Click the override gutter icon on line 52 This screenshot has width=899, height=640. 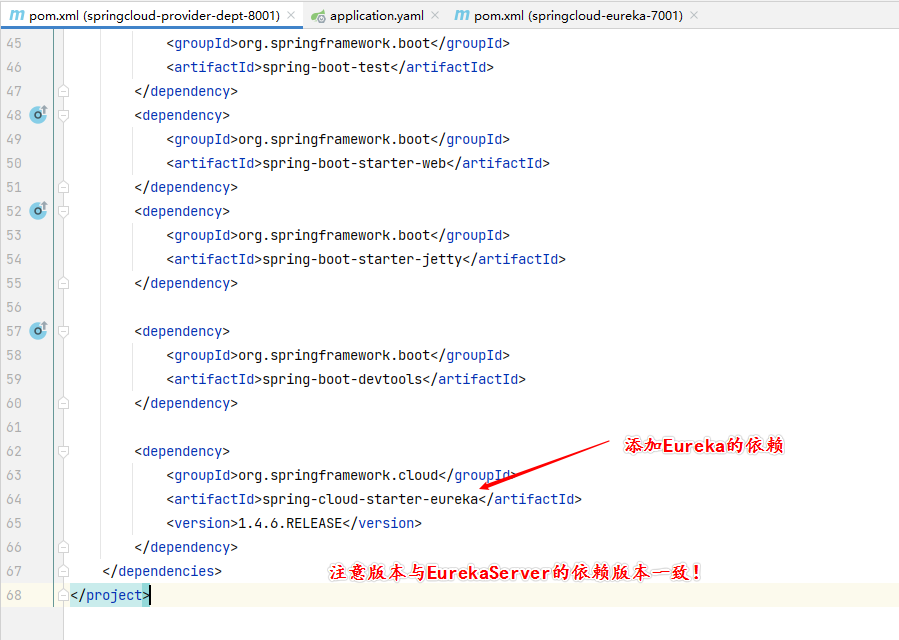tap(38, 211)
